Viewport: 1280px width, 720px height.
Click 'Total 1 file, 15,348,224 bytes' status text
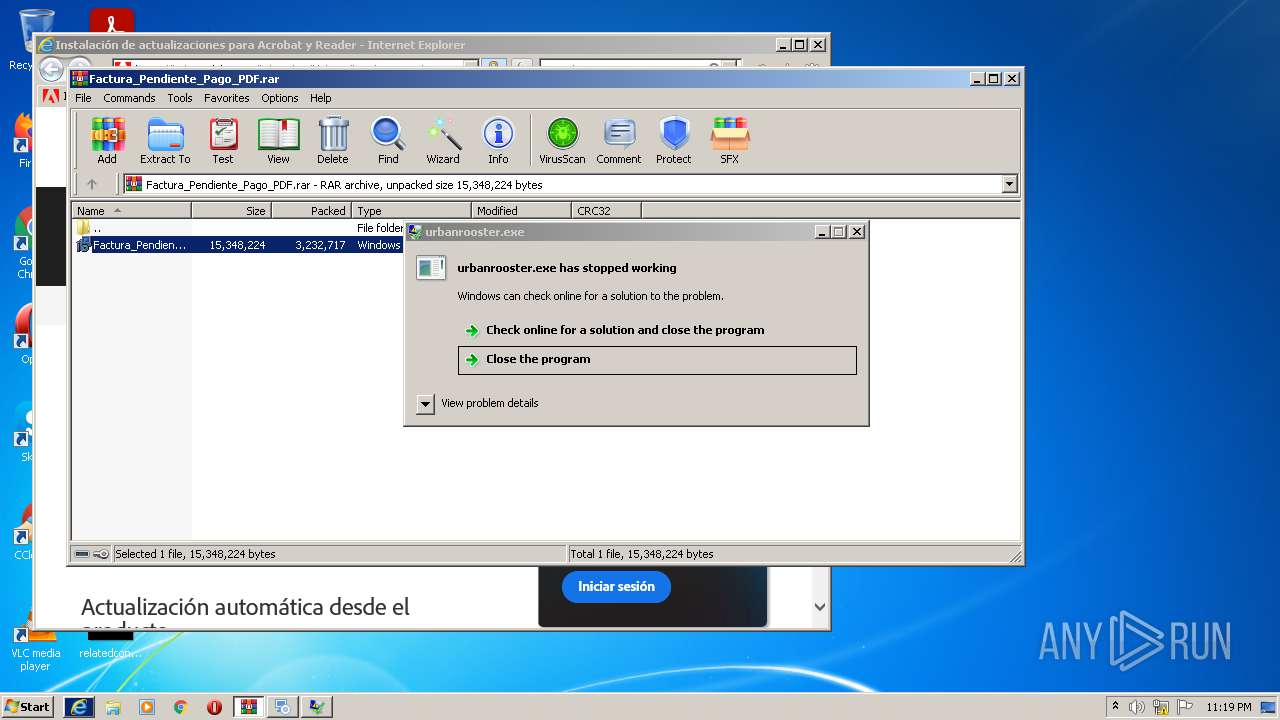point(642,554)
